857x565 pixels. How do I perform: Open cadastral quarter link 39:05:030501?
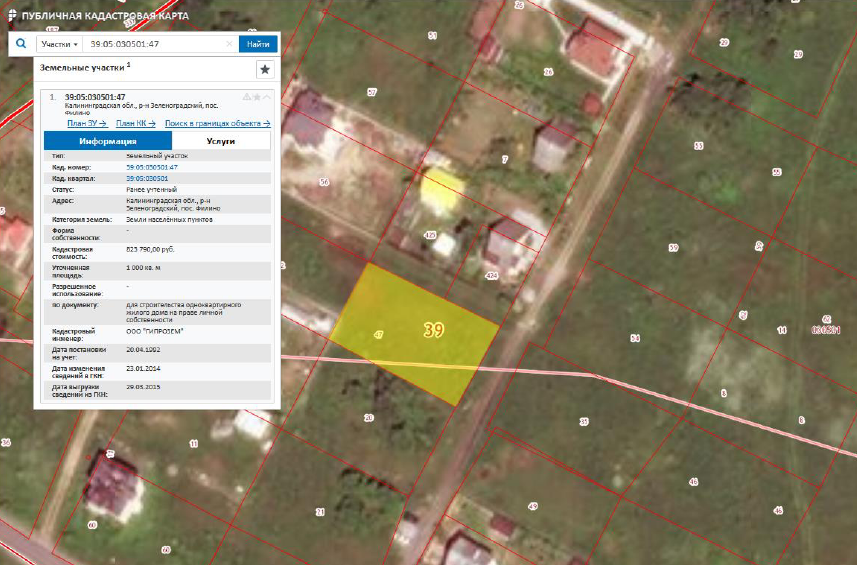pyautogui.click(x=146, y=178)
